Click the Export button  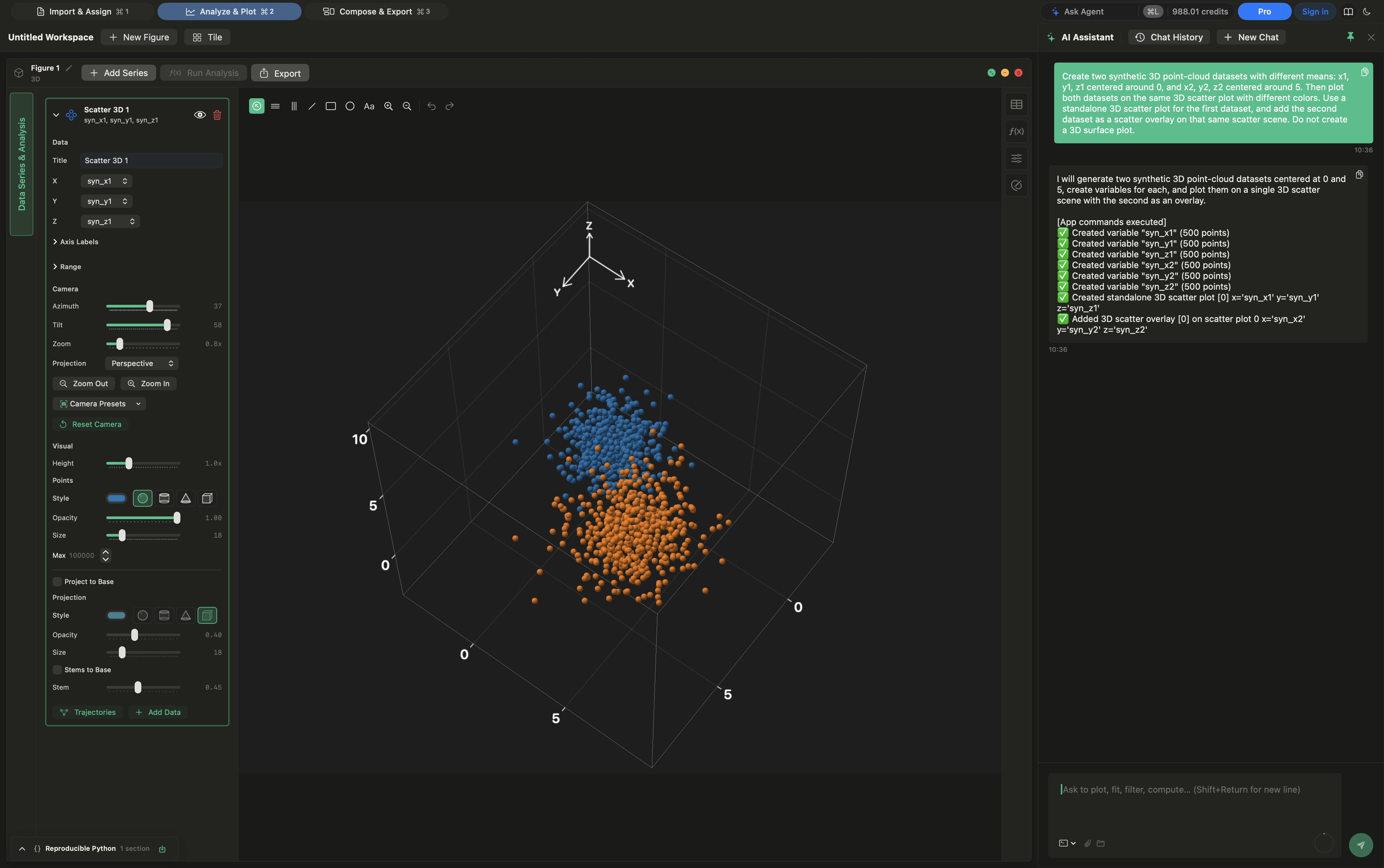click(x=280, y=73)
